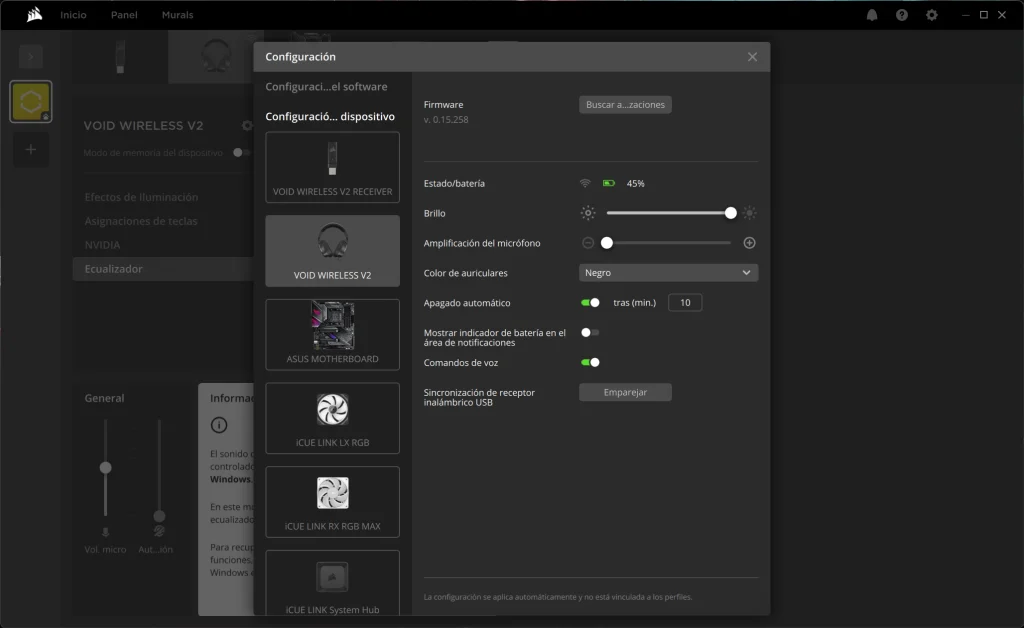Set the Amplificación del micrófono slider
The width and height of the screenshot is (1024, 628).
click(669, 243)
